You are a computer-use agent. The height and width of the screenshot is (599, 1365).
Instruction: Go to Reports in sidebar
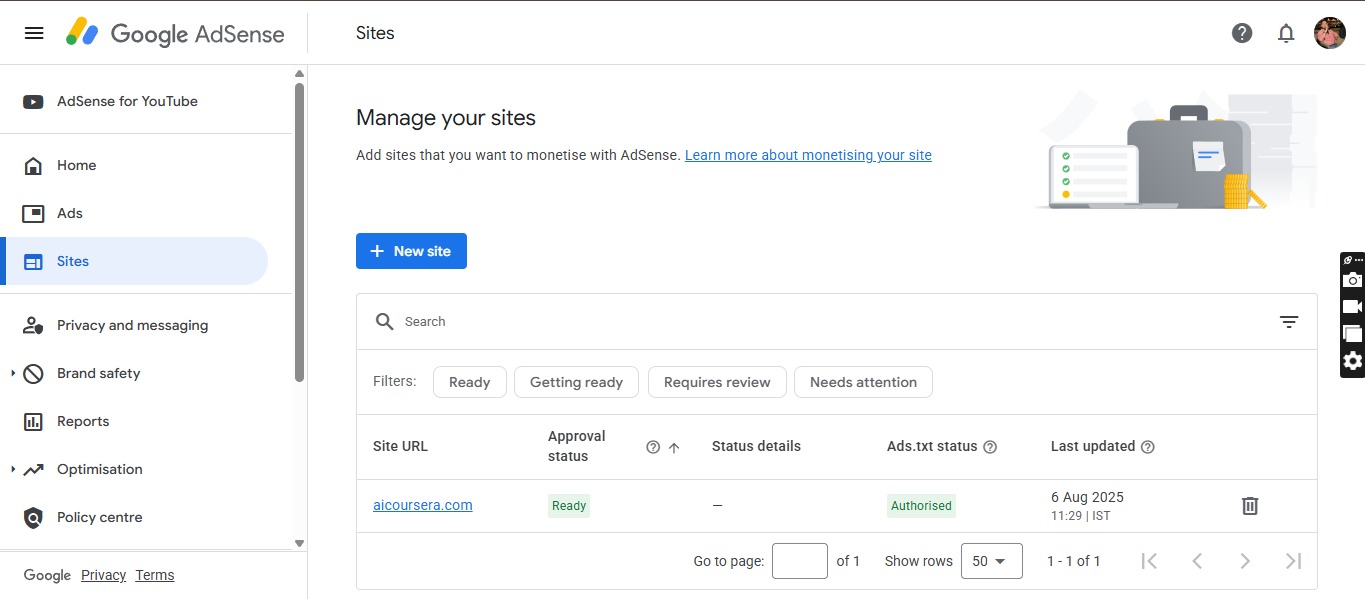[x=83, y=421]
